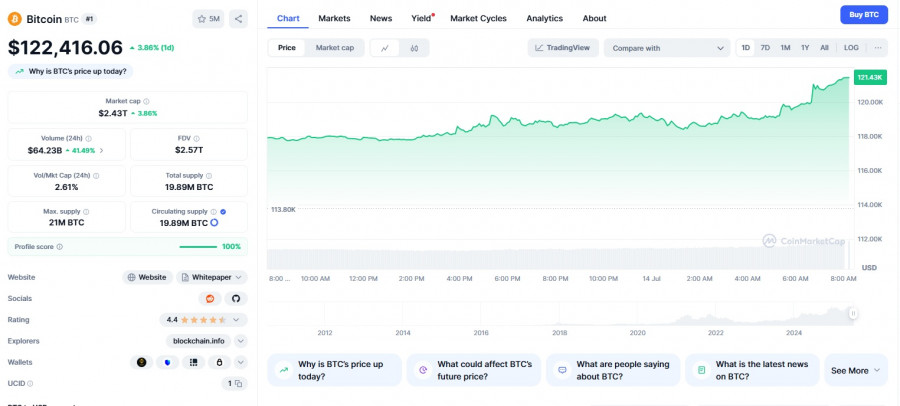Click the Profile score progress bar

pyautogui.click(x=198, y=247)
